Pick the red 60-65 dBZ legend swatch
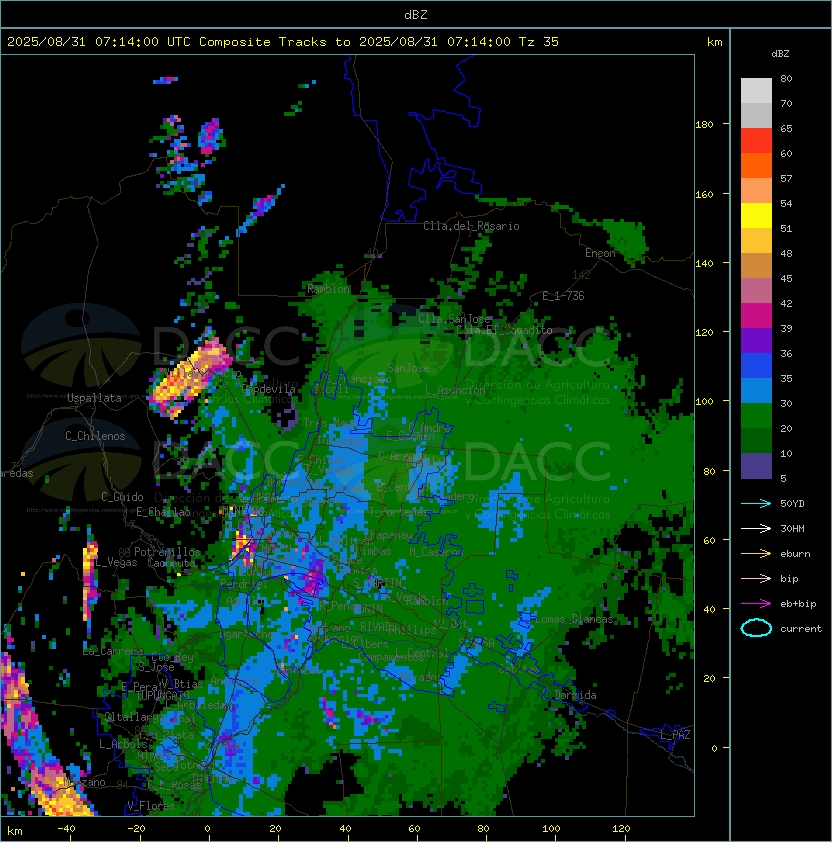The height and width of the screenshot is (842, 832). 756,141
